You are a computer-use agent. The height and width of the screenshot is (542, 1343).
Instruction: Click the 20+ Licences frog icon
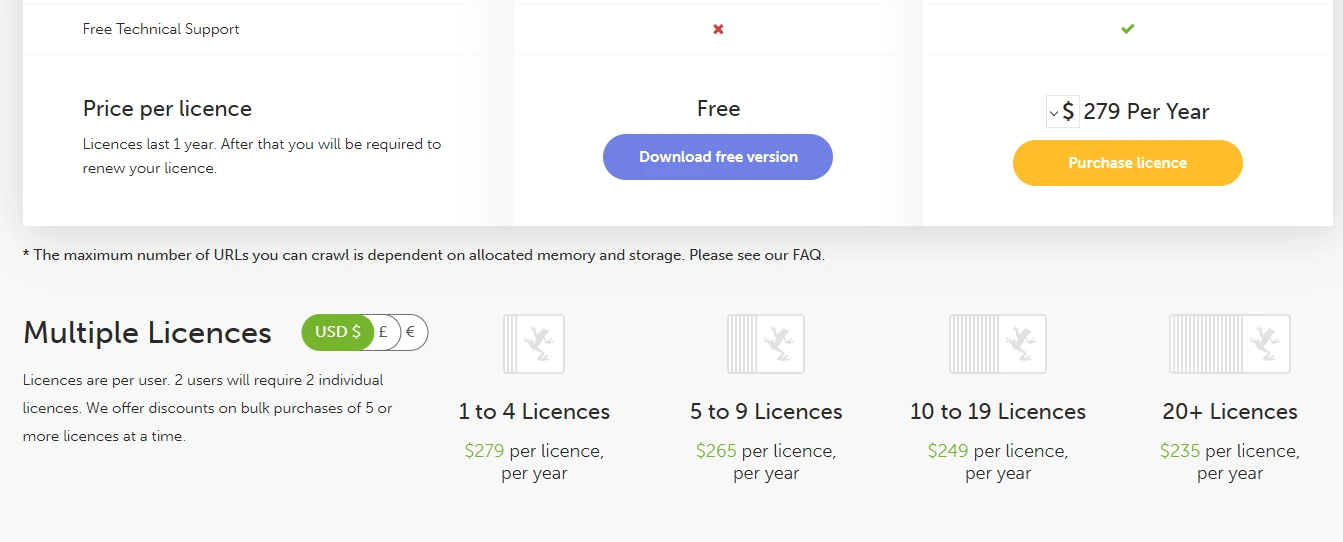[x=1230, y=344]
